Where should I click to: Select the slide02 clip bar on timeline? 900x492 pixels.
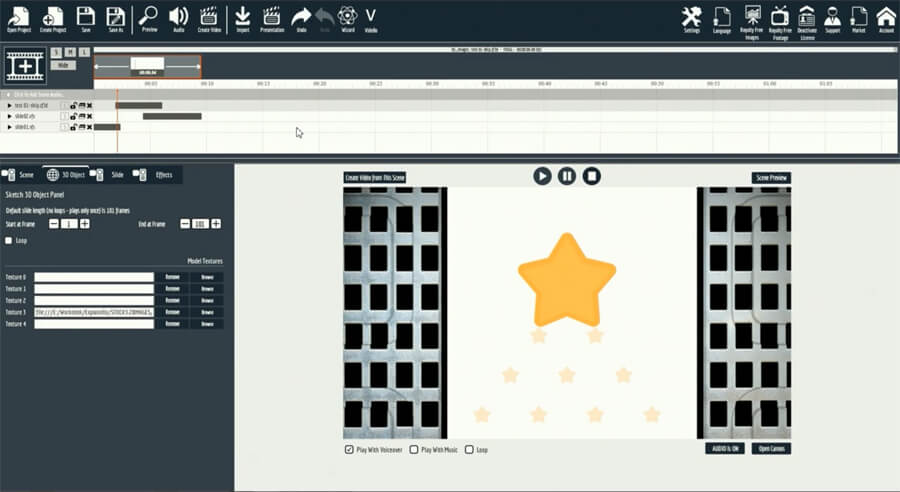[172, 117]
